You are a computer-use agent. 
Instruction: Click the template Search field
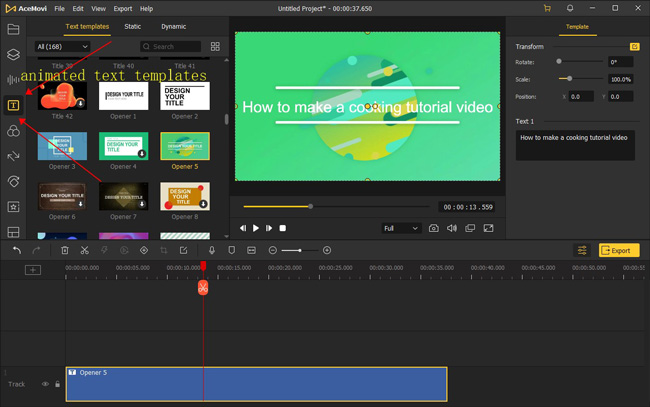(x=170, y=46)
